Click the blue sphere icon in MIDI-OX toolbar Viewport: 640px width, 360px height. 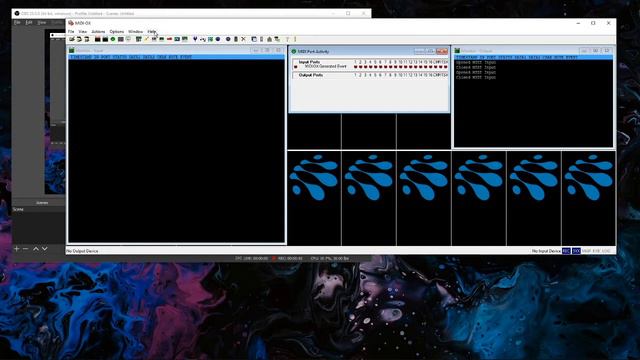(x=218, y=39)
